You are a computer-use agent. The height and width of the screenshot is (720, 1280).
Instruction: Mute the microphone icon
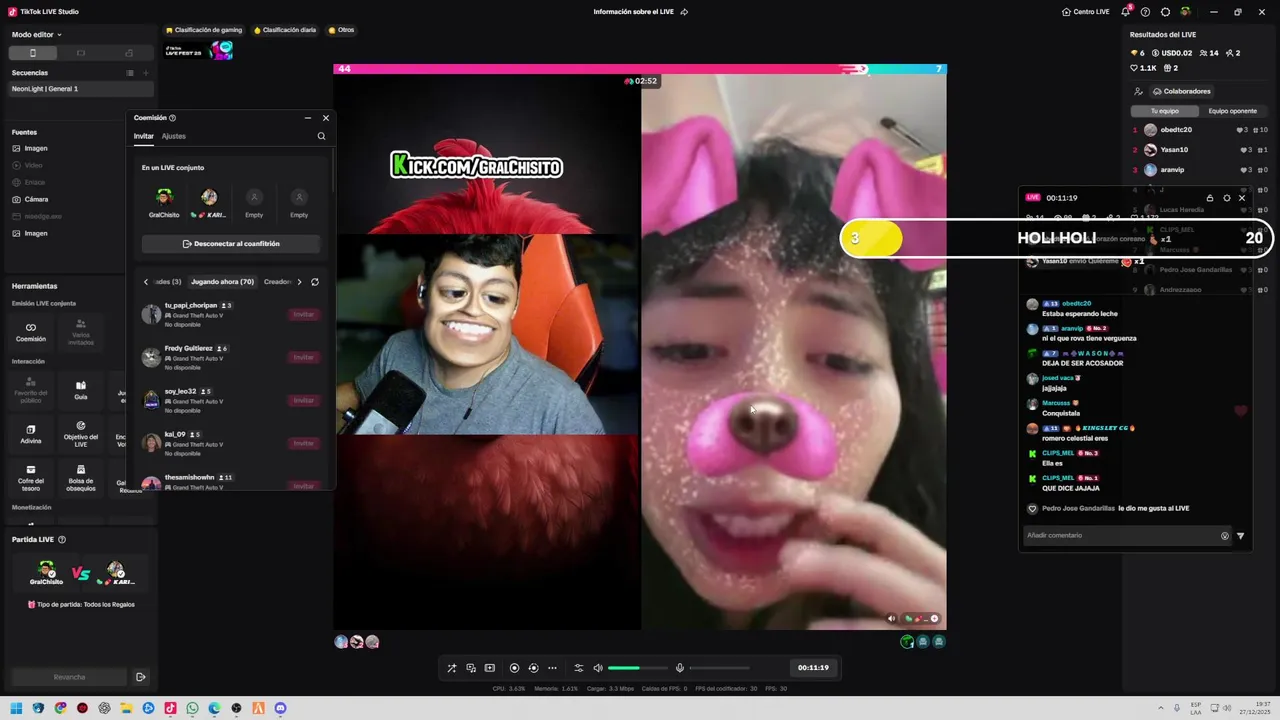680,668
